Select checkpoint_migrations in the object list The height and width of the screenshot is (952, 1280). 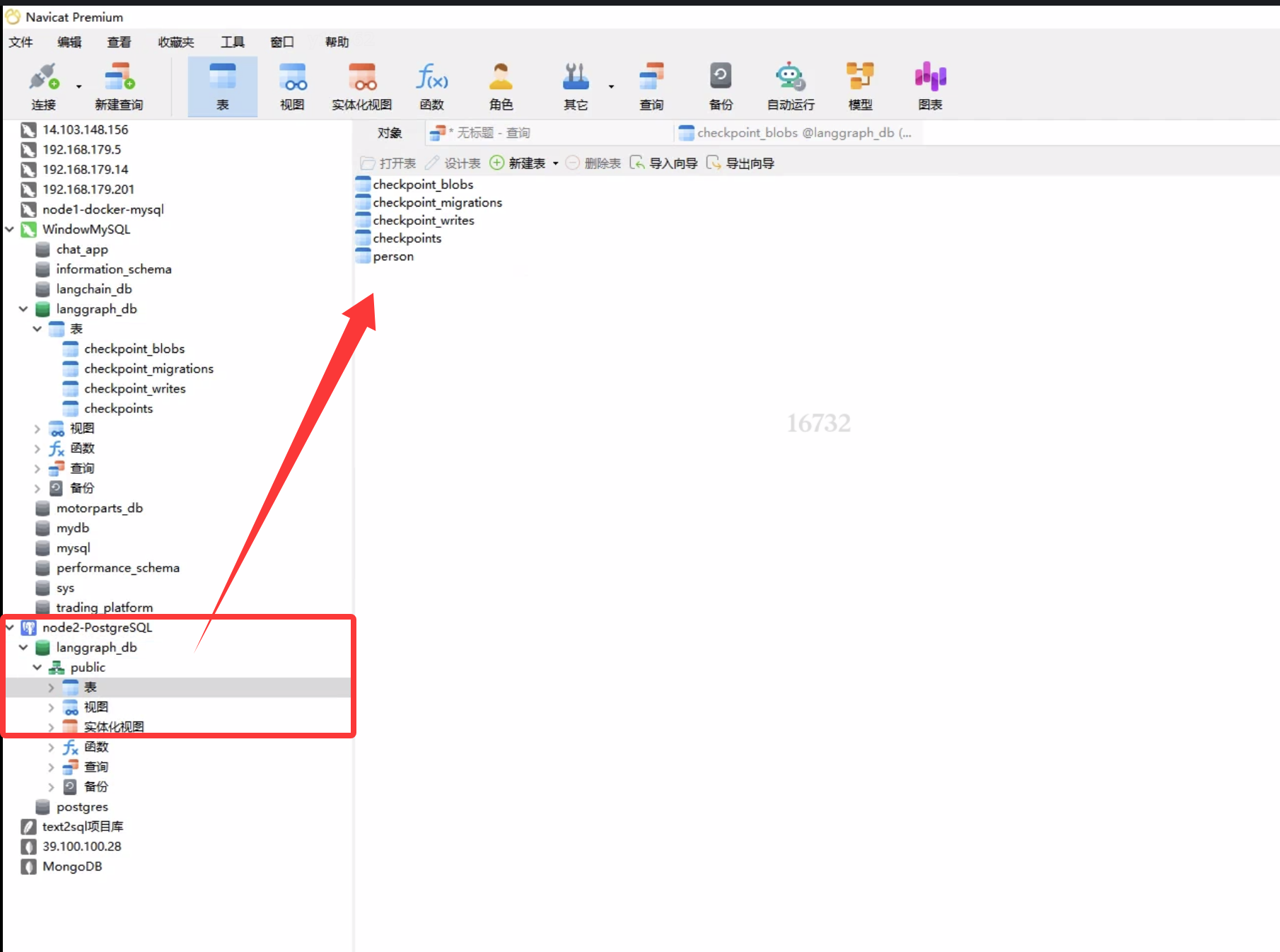pyautogui.click(x=437, y=203)
